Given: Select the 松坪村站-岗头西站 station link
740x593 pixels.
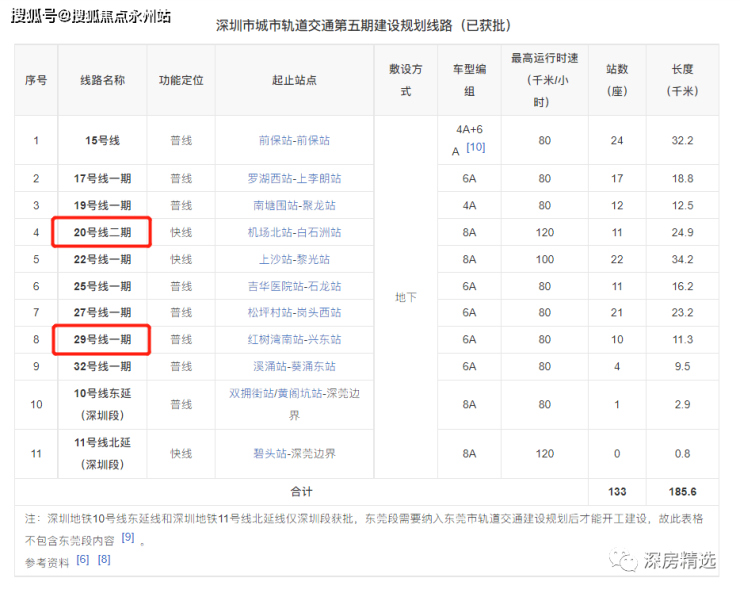Looking at the screenshot, I should 294,313.
